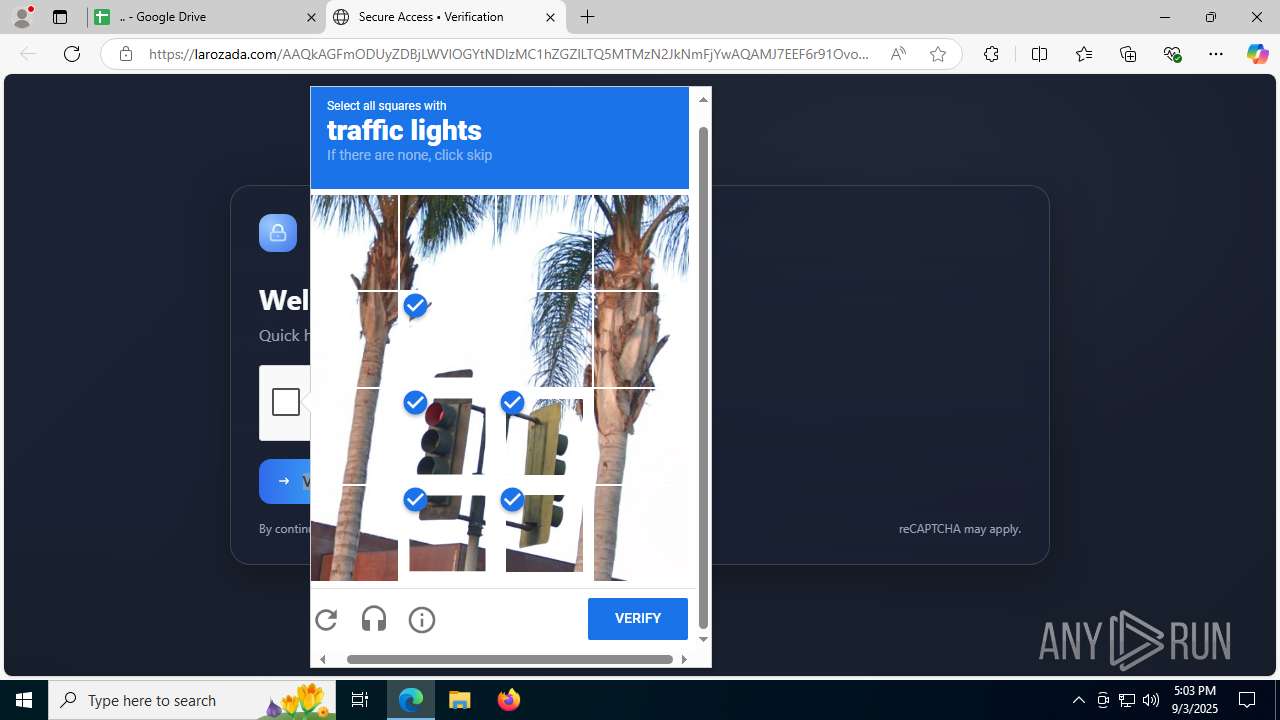
Task: Open the Edge profile menu
Action: pyautogui.click(x=22, y=17)
